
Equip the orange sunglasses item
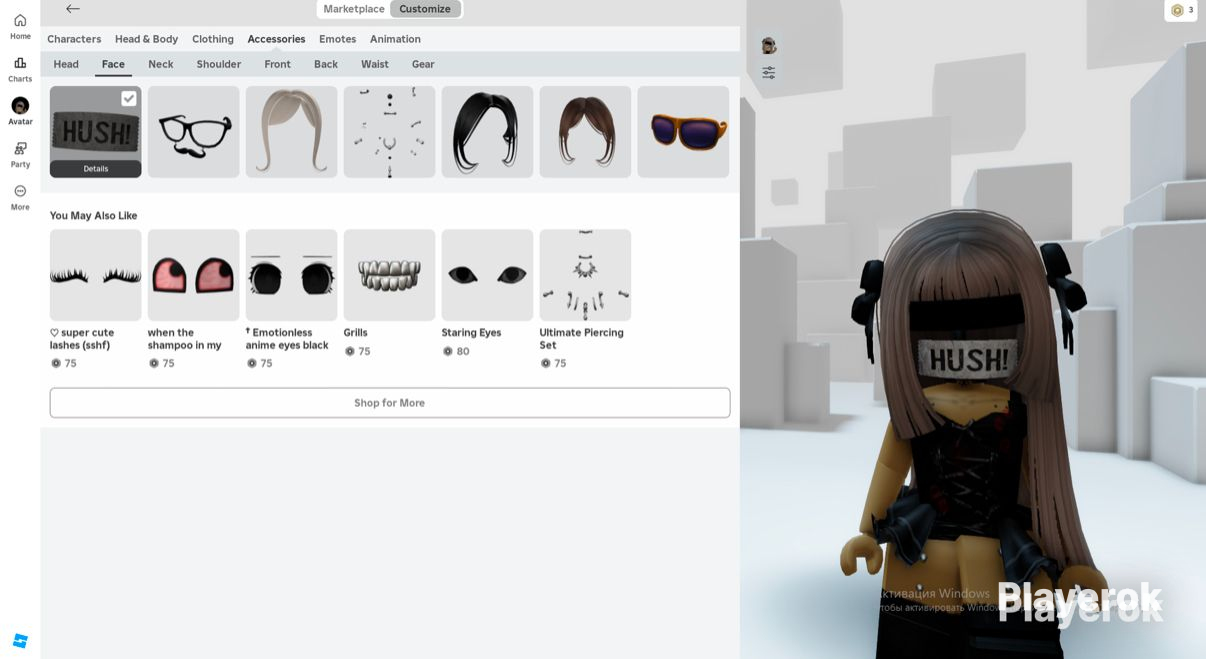tap(684, 132)
